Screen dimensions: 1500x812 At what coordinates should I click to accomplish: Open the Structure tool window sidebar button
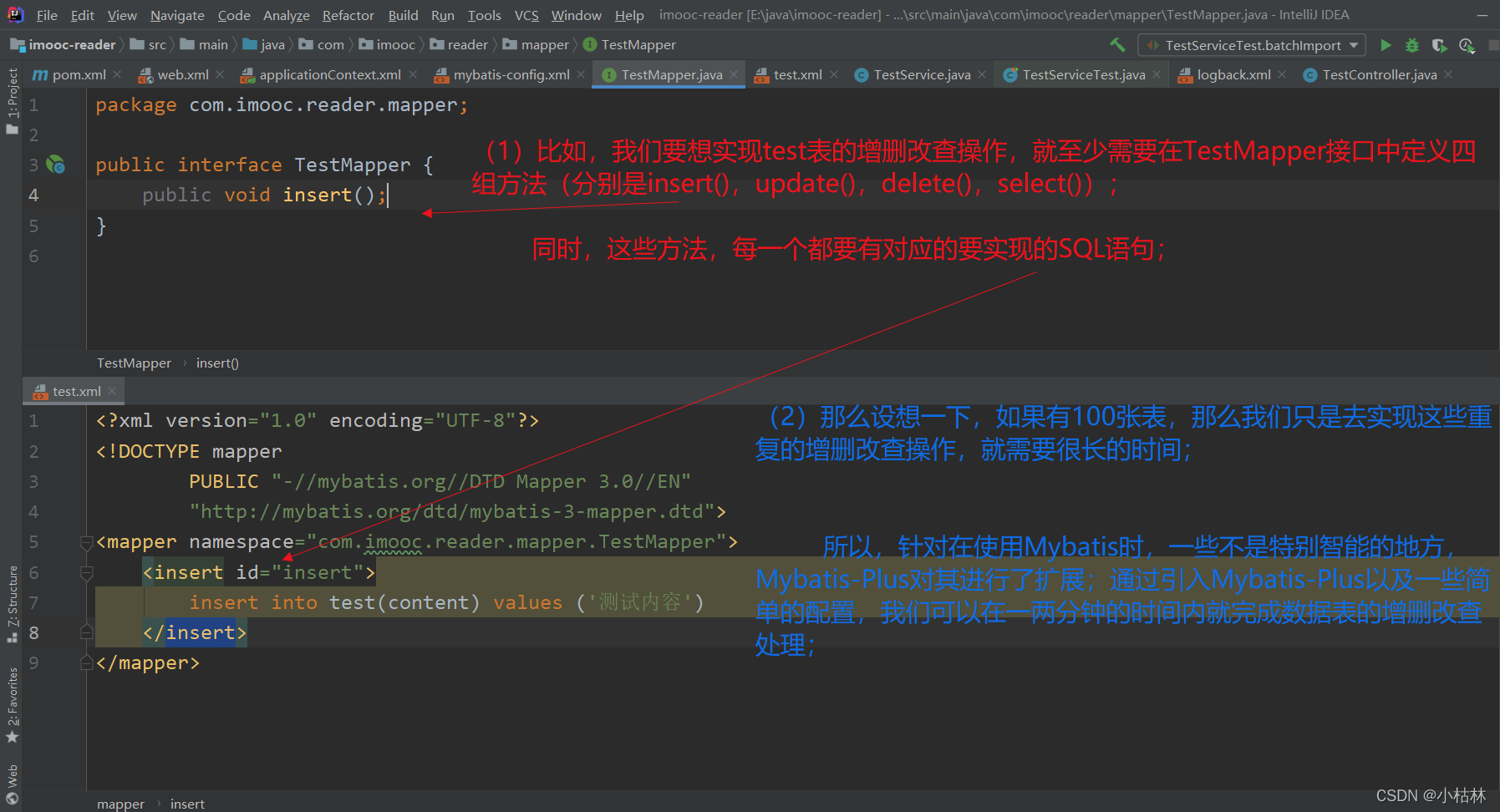click(12, 603)
